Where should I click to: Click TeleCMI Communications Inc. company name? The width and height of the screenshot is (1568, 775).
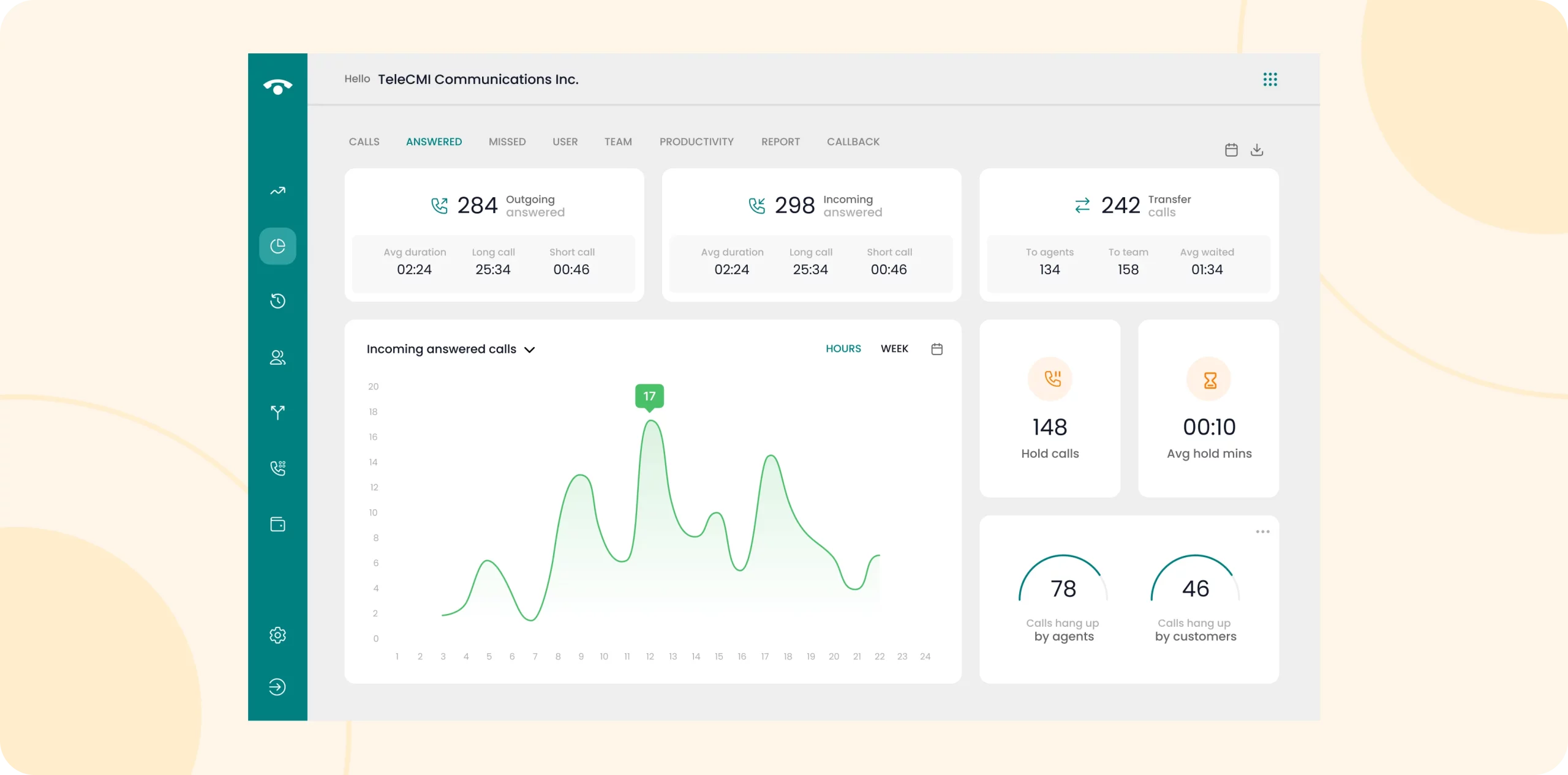(478, 79)
